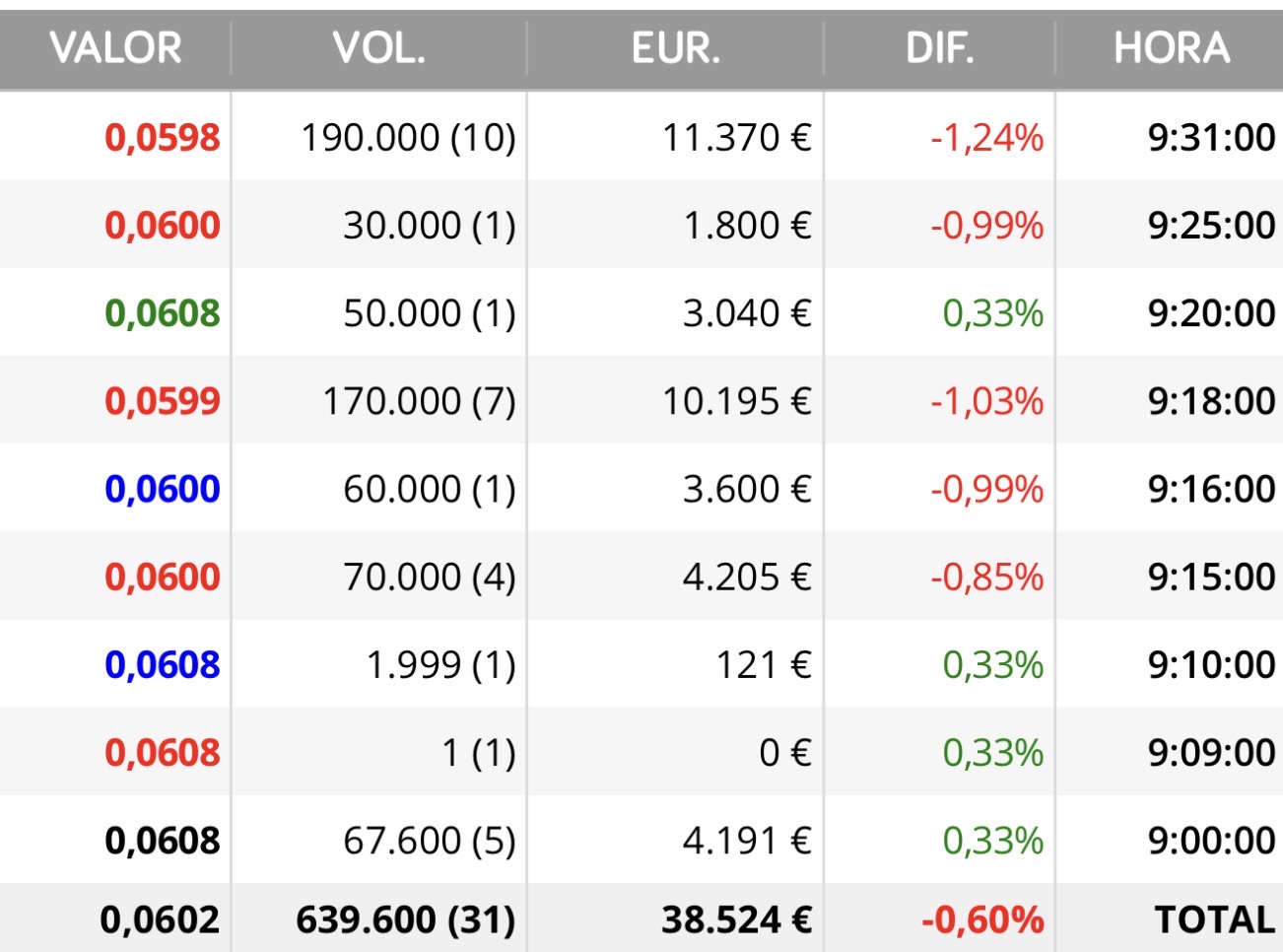Viewport: 1283px width, 952px height.
Task: Select the blue 0,0600 price value
Action: 163,489
